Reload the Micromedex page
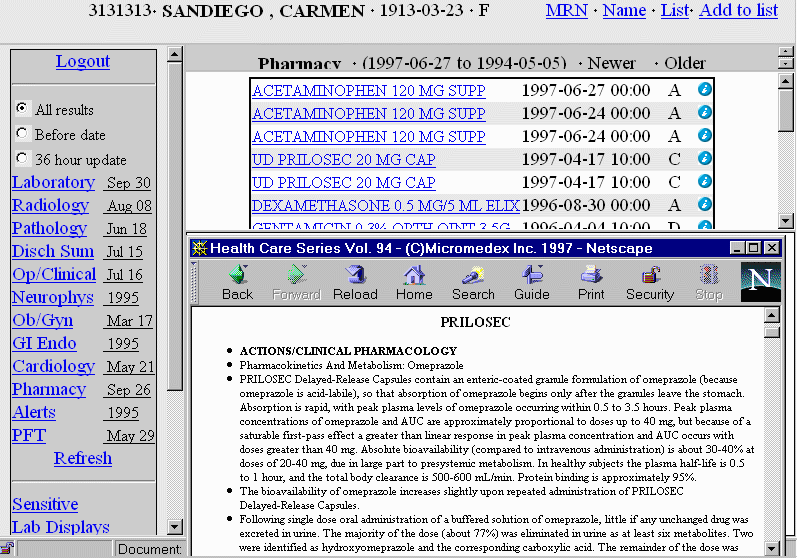The image size is (797, 558). point(355,283)
